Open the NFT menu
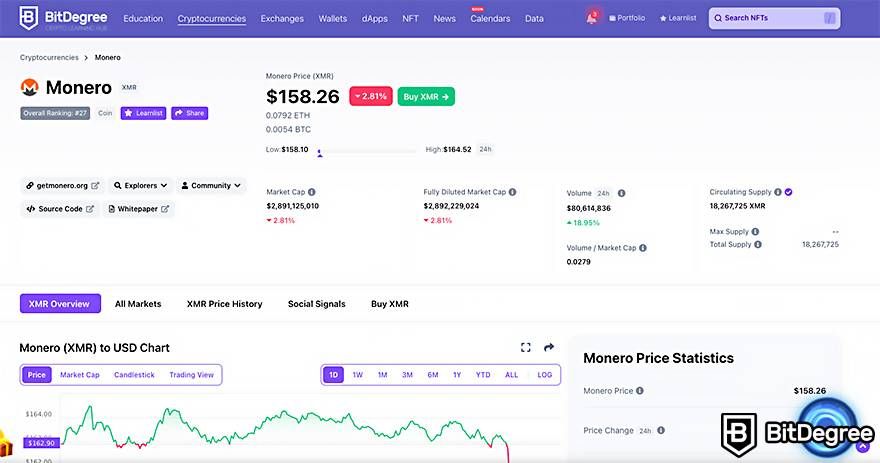Viewport: 880px width, 463px height. tap(410, 19)
